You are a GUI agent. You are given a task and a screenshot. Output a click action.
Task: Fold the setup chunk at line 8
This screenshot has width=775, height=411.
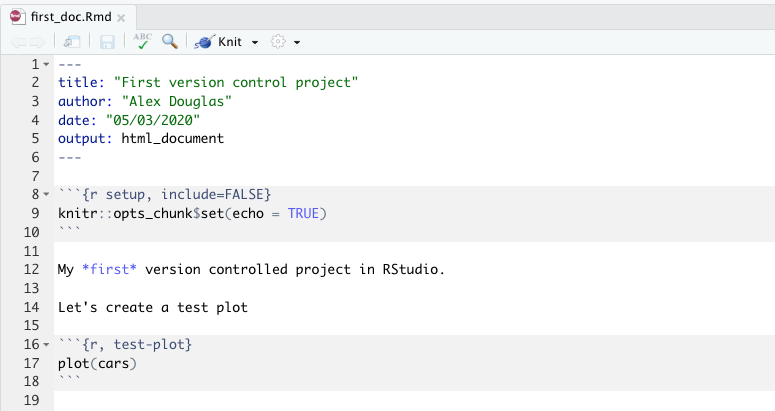click(47, 194)
